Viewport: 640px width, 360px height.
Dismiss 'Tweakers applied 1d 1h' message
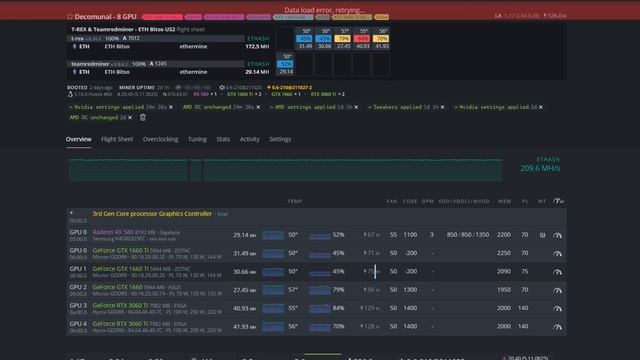point(442,107)
